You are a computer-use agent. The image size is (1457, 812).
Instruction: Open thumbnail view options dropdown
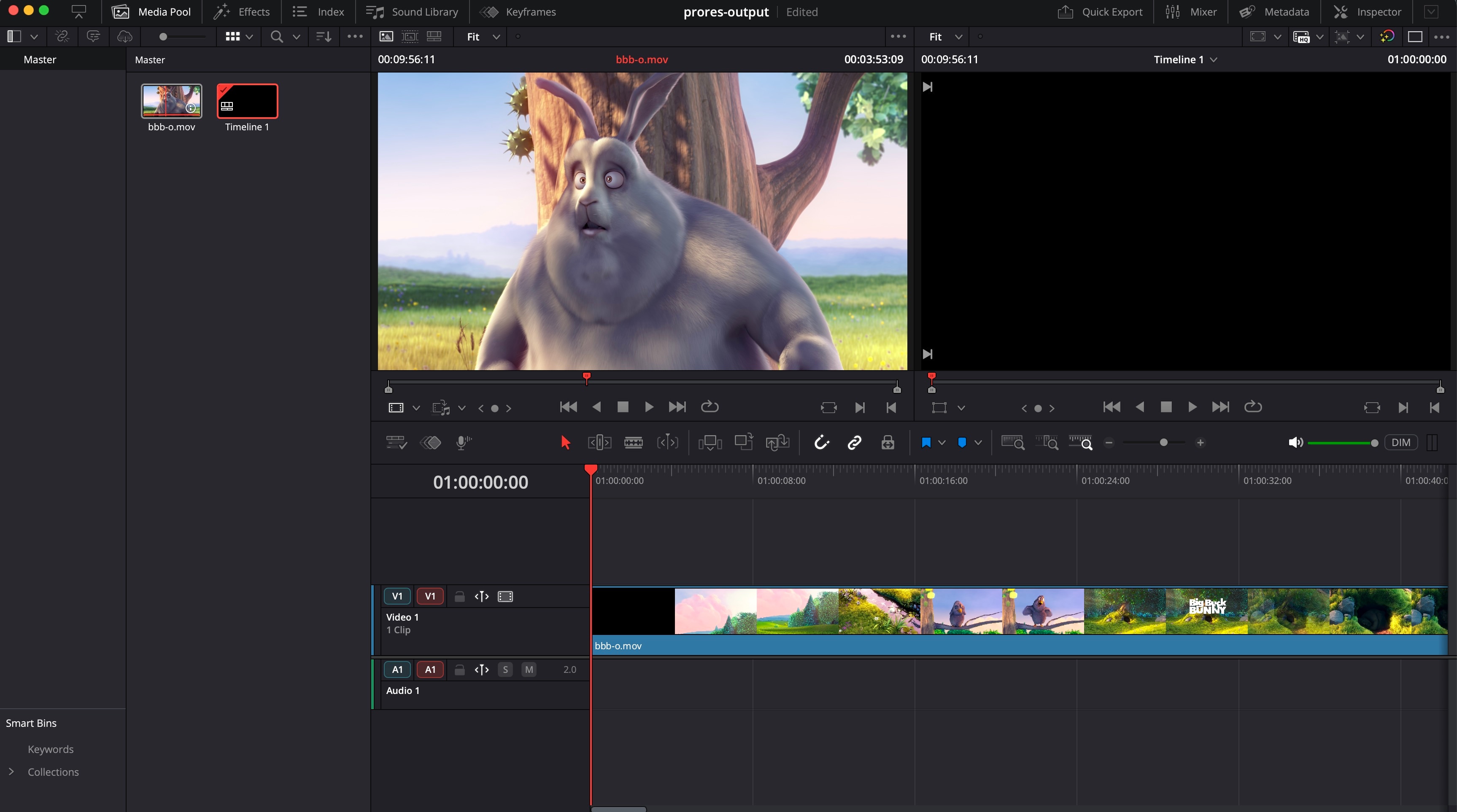click(249, 37)
